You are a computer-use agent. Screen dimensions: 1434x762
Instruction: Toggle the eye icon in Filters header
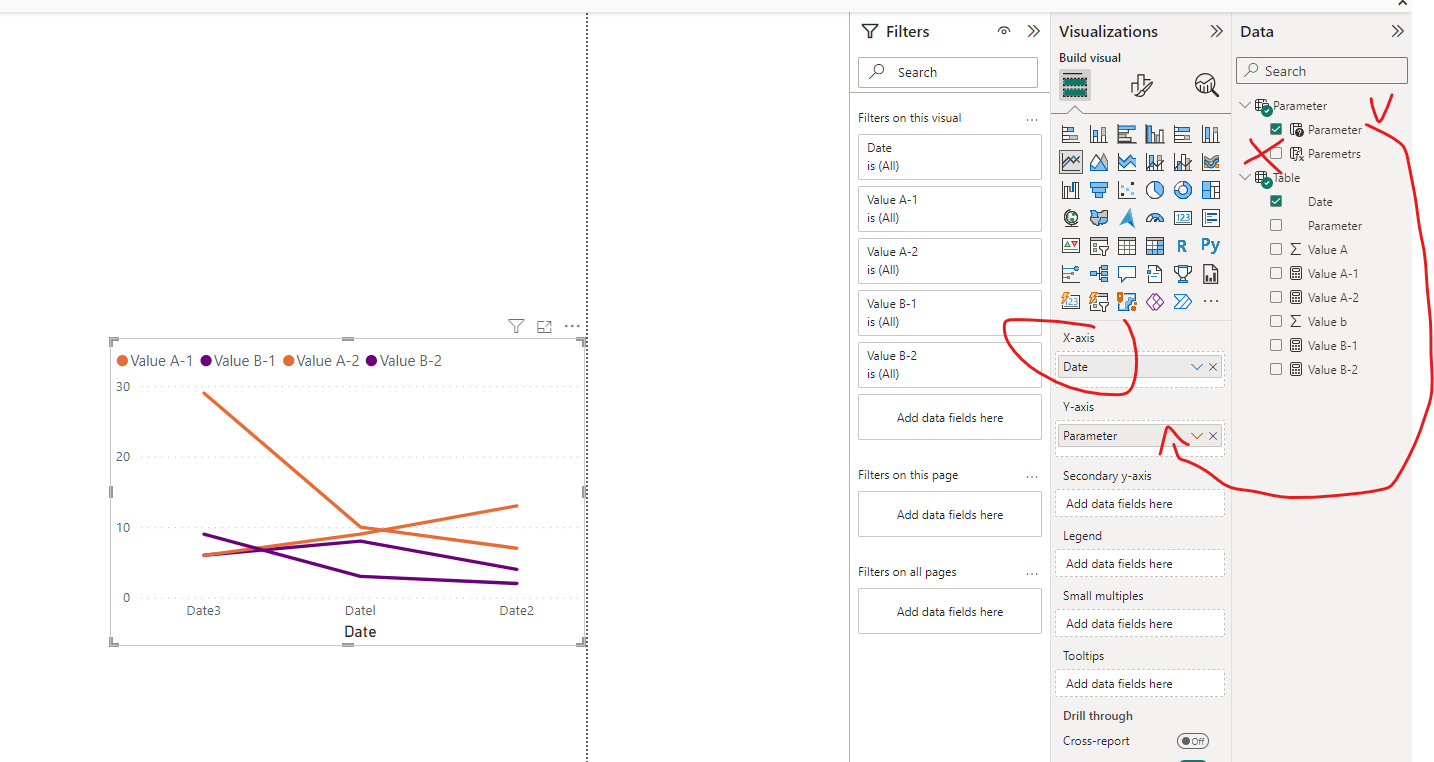coord(1004,31)
